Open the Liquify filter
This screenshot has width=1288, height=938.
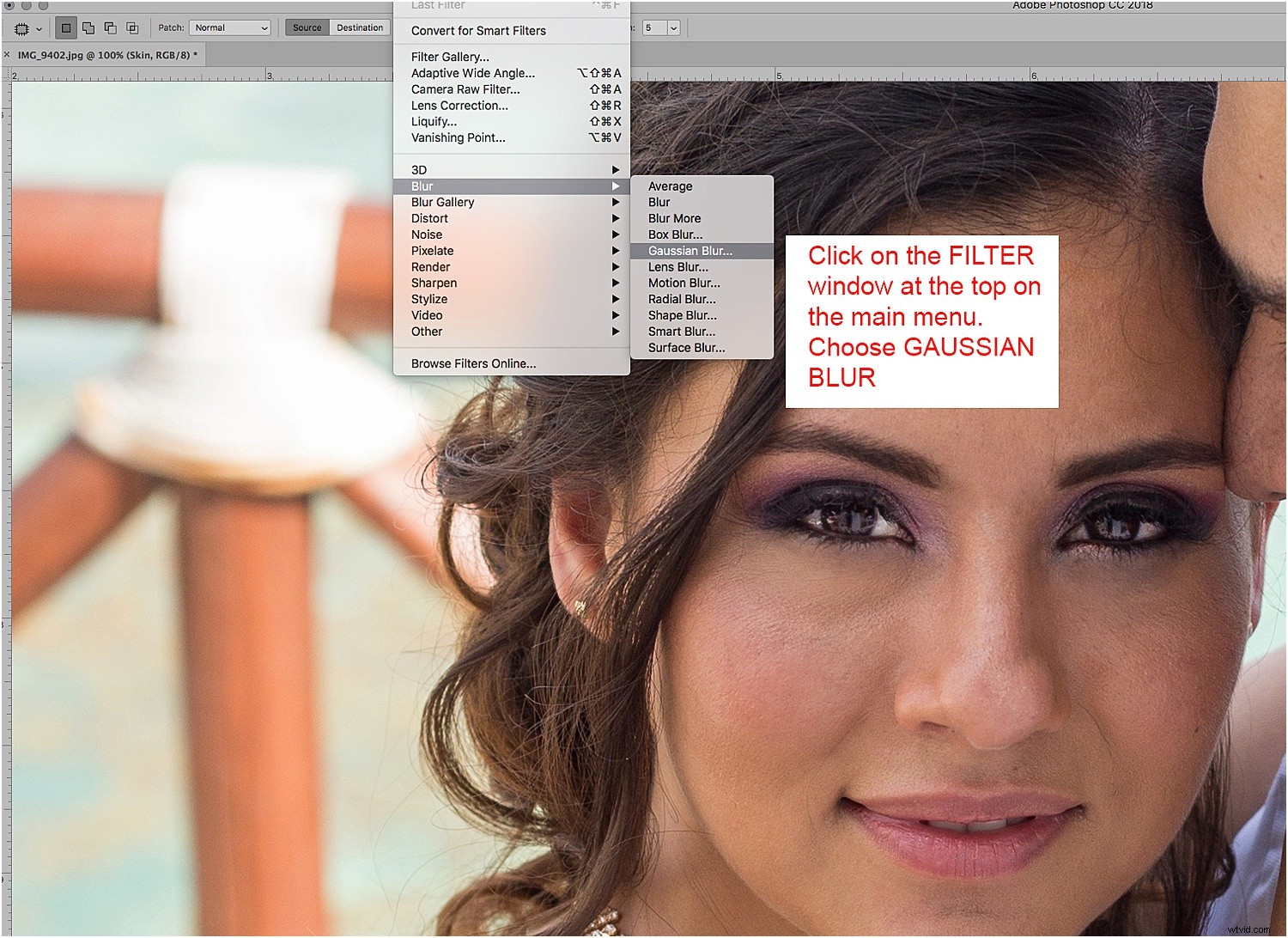[434, 121]
